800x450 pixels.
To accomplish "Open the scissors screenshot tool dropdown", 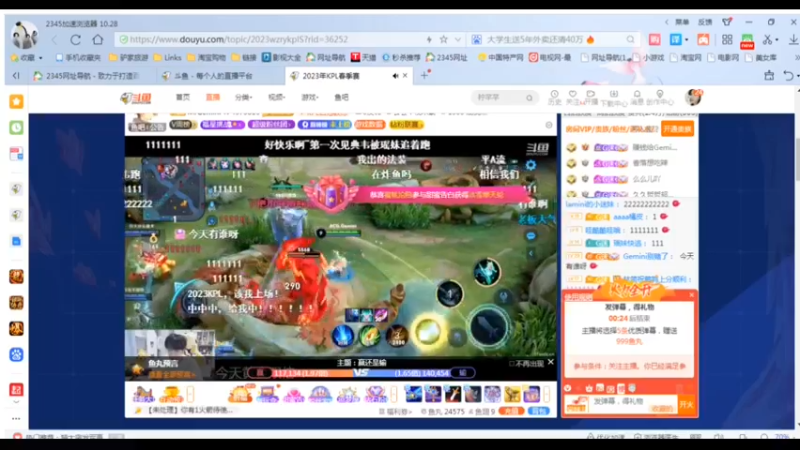I will coord(777,39).
